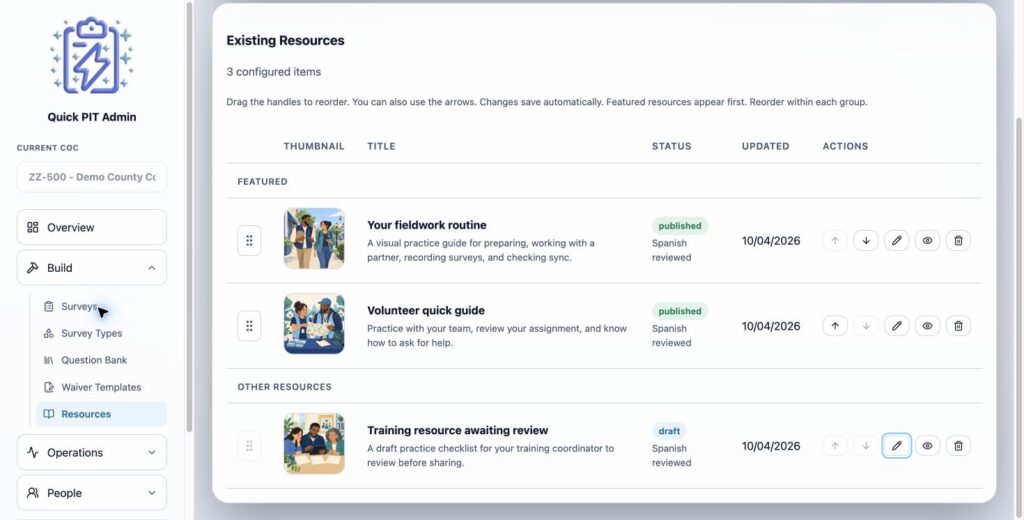Click the Your fieldwork routine thumbnail

(x=314, y=238)
